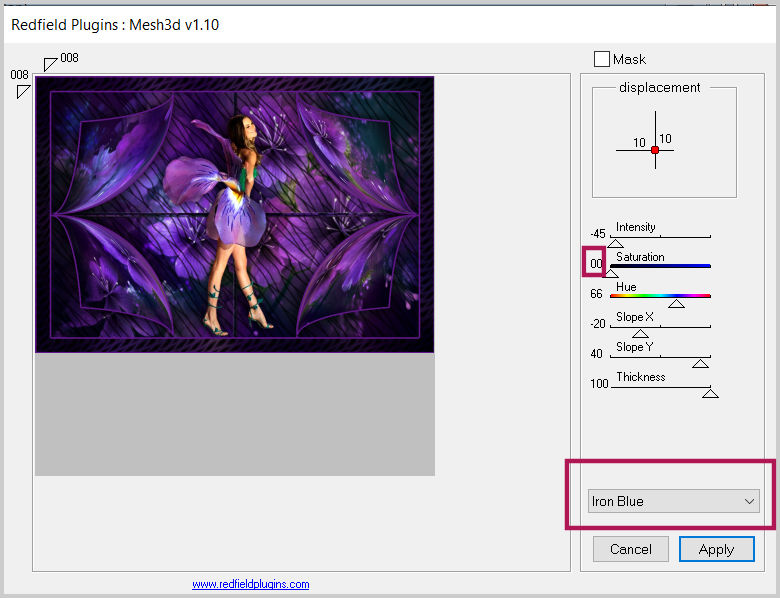780x598 pixels.
Task: Open the www.redfieldplugins.com link
Action: tap(251, 584)
